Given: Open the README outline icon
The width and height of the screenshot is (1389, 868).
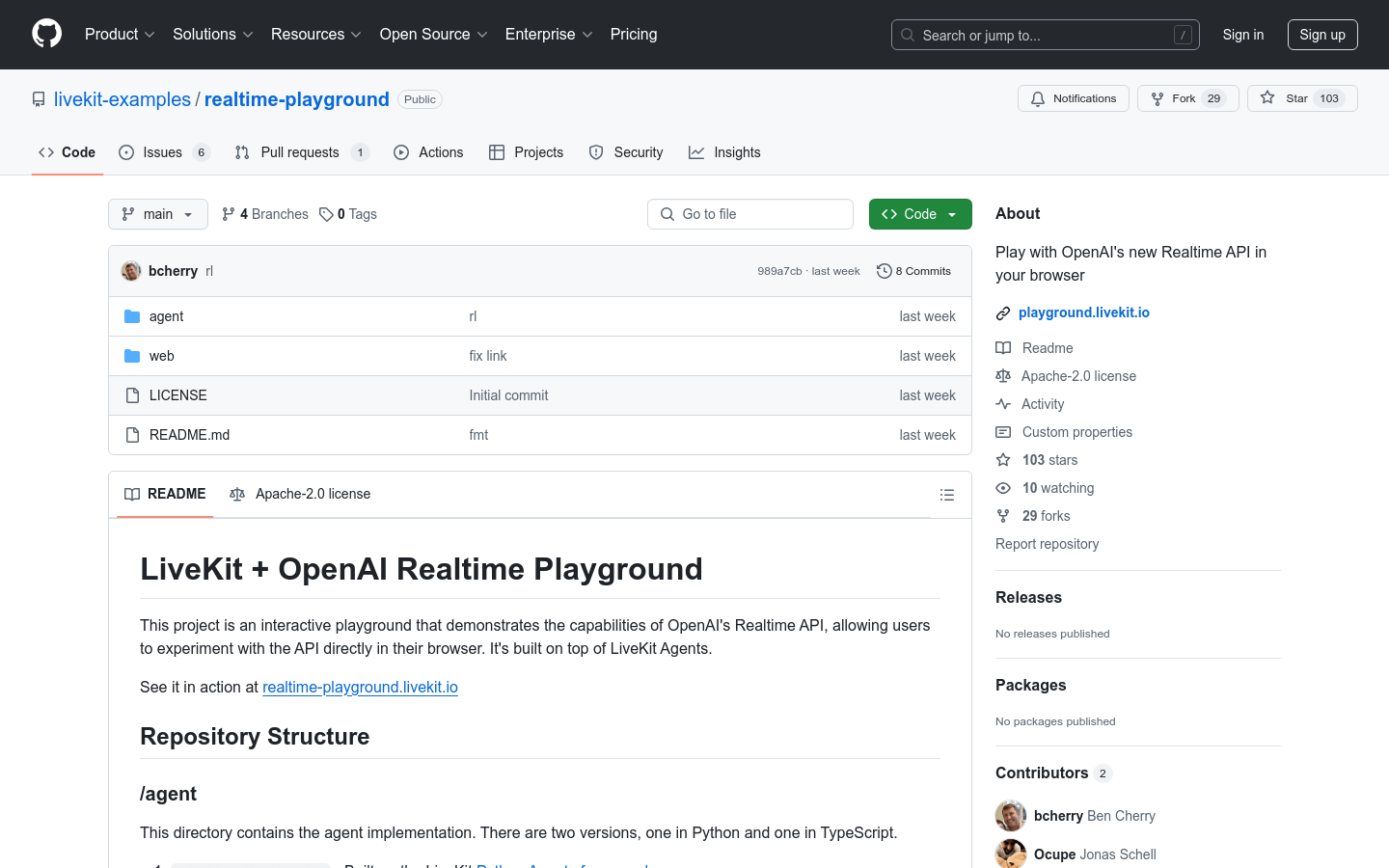Looking at the screenshot, I should 947,495.
